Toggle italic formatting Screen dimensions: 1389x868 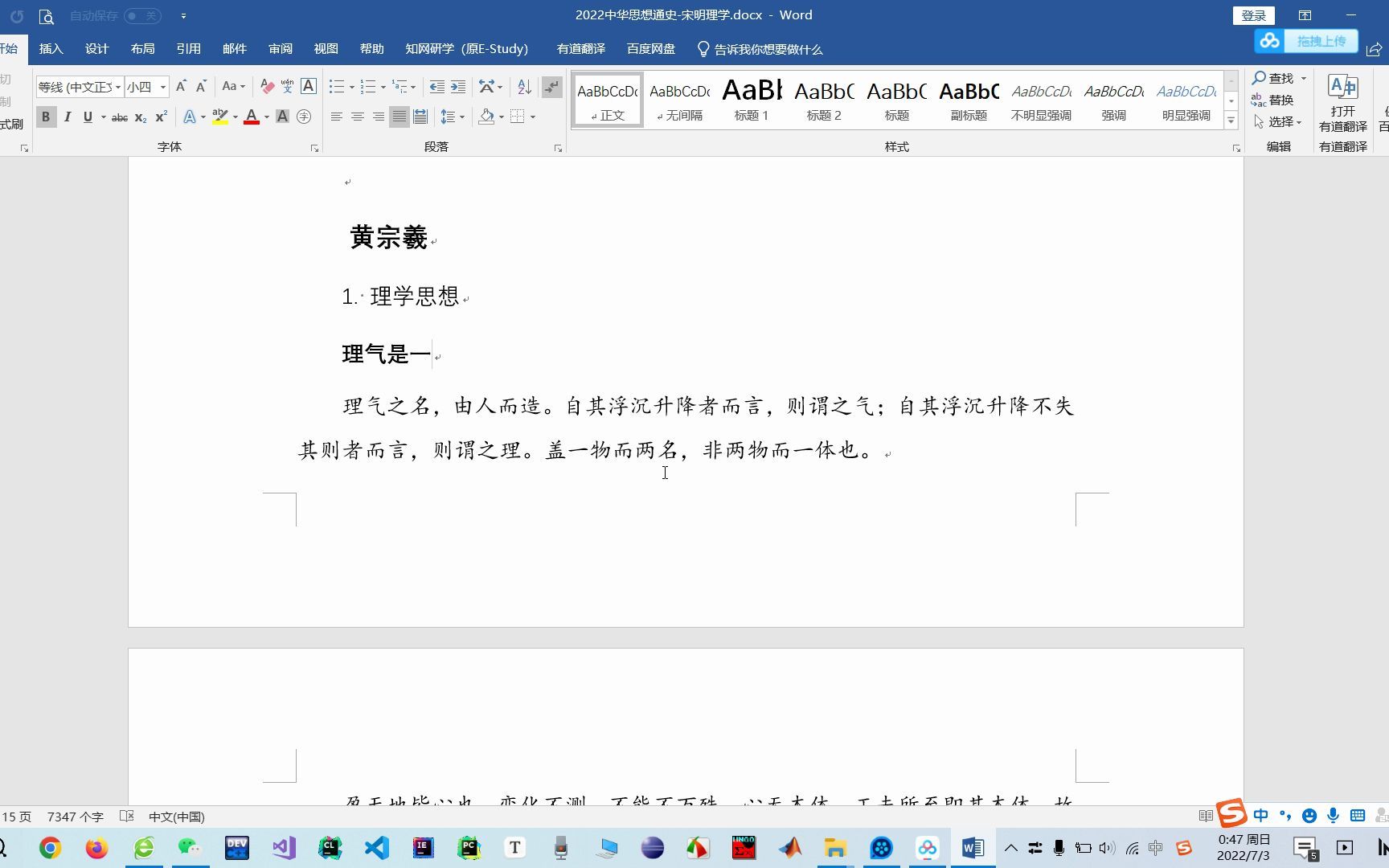click(68, 117)
